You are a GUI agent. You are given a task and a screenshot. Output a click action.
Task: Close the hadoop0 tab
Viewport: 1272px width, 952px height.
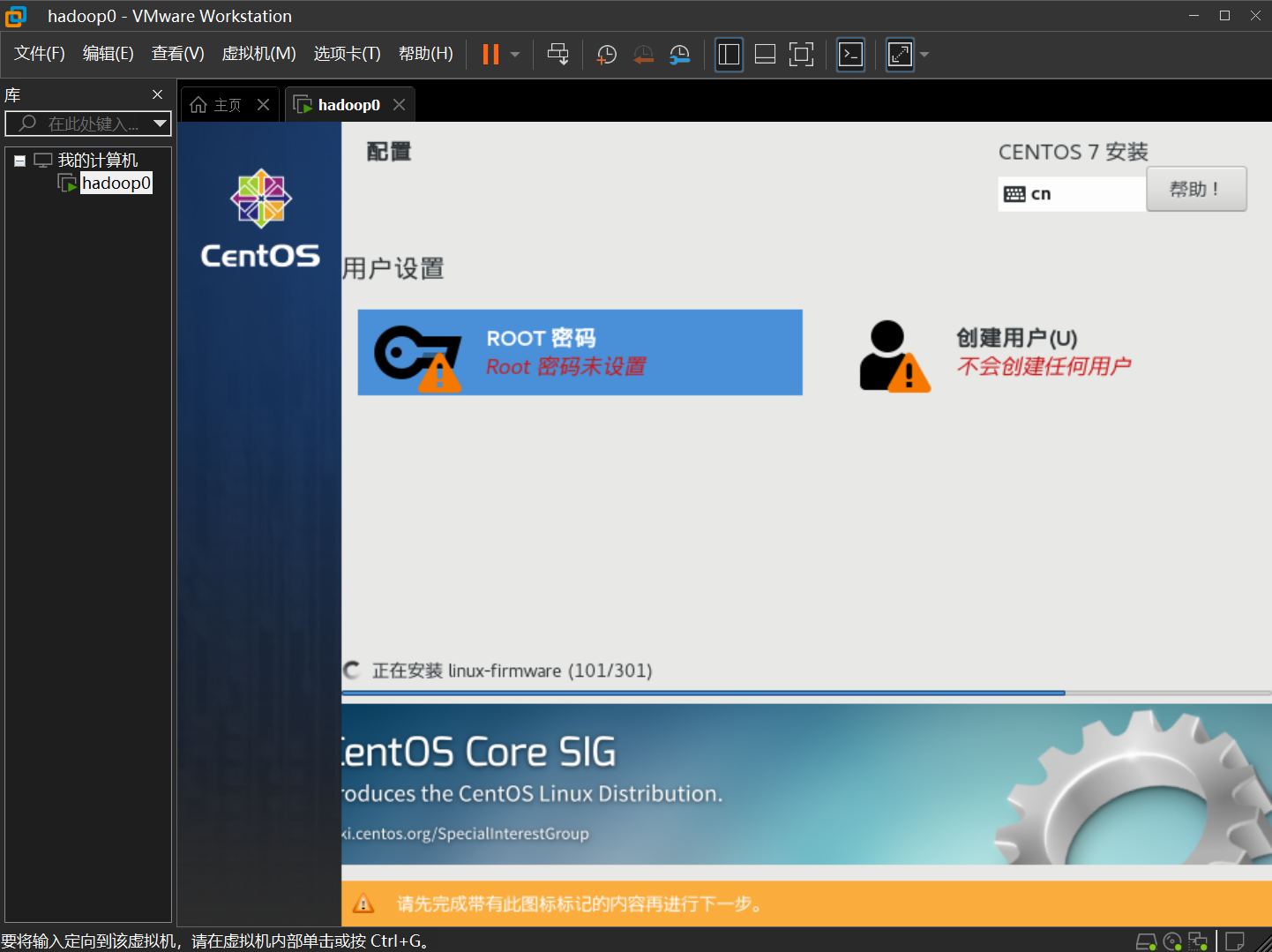[399, 105]
